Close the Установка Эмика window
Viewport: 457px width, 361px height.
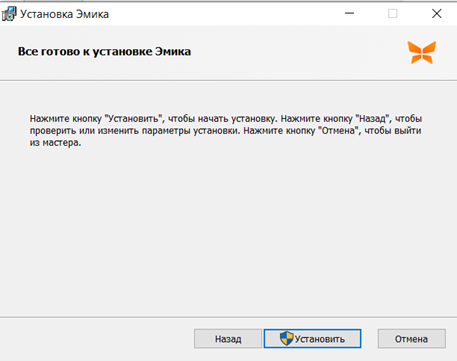tap(437, 13)
